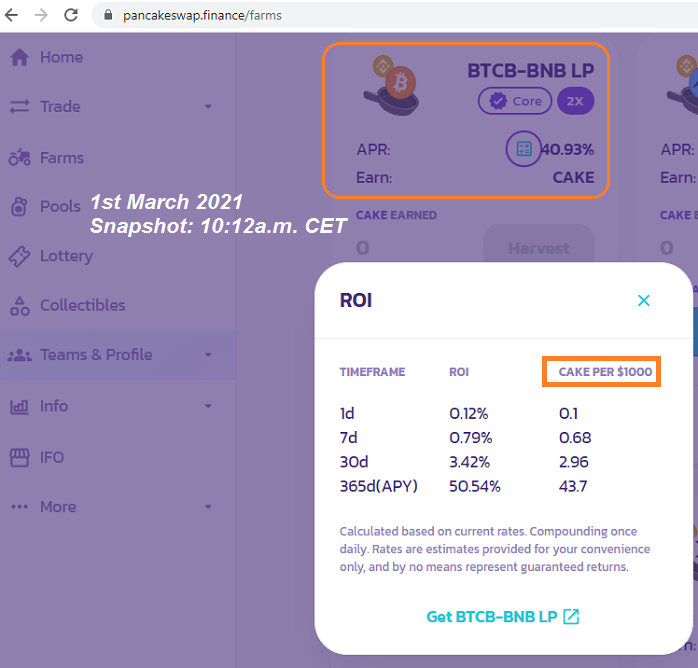
Task: Open the Home menu item
Action: (61, 57)
